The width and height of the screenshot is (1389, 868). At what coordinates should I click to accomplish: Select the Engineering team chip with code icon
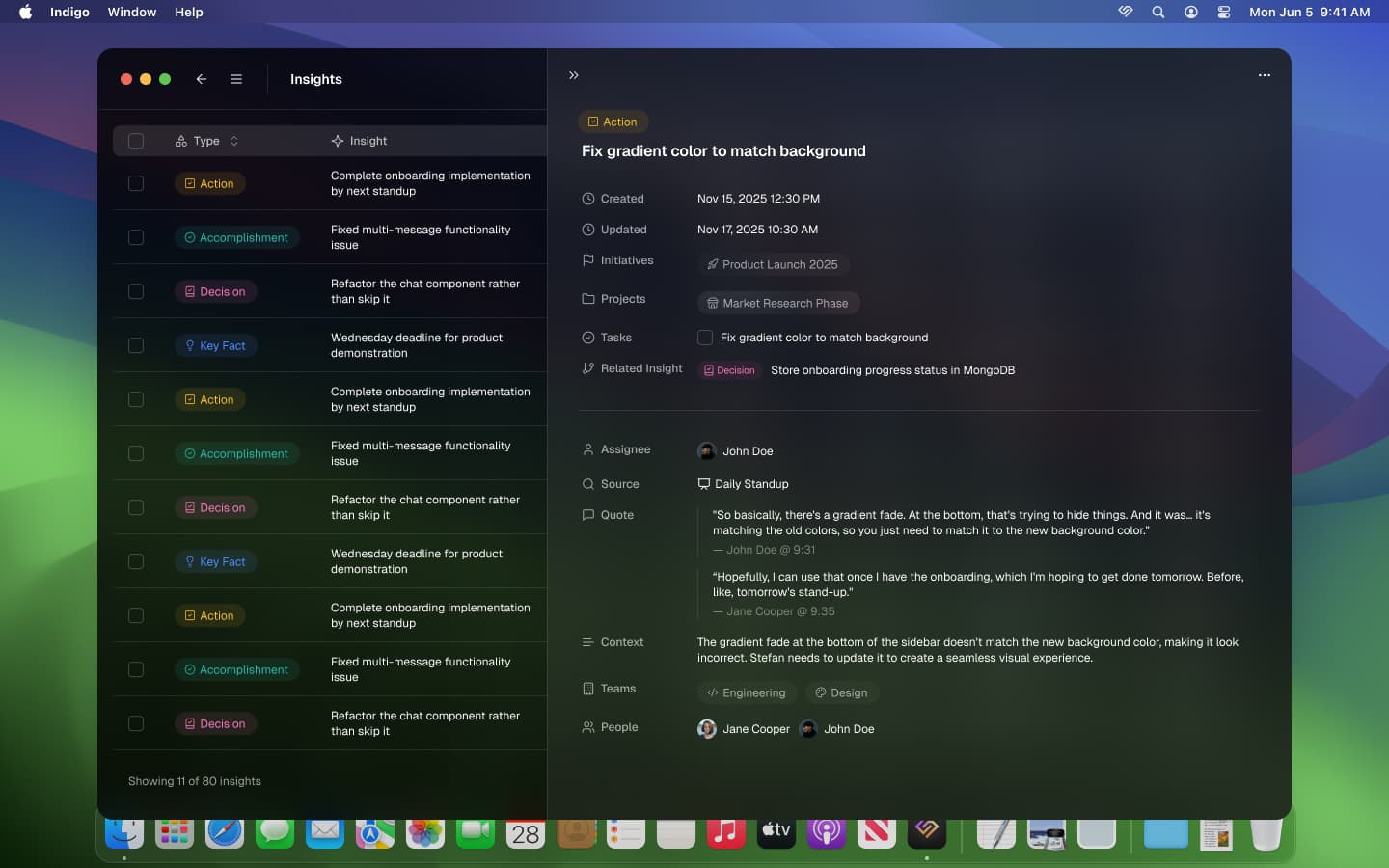747,692
